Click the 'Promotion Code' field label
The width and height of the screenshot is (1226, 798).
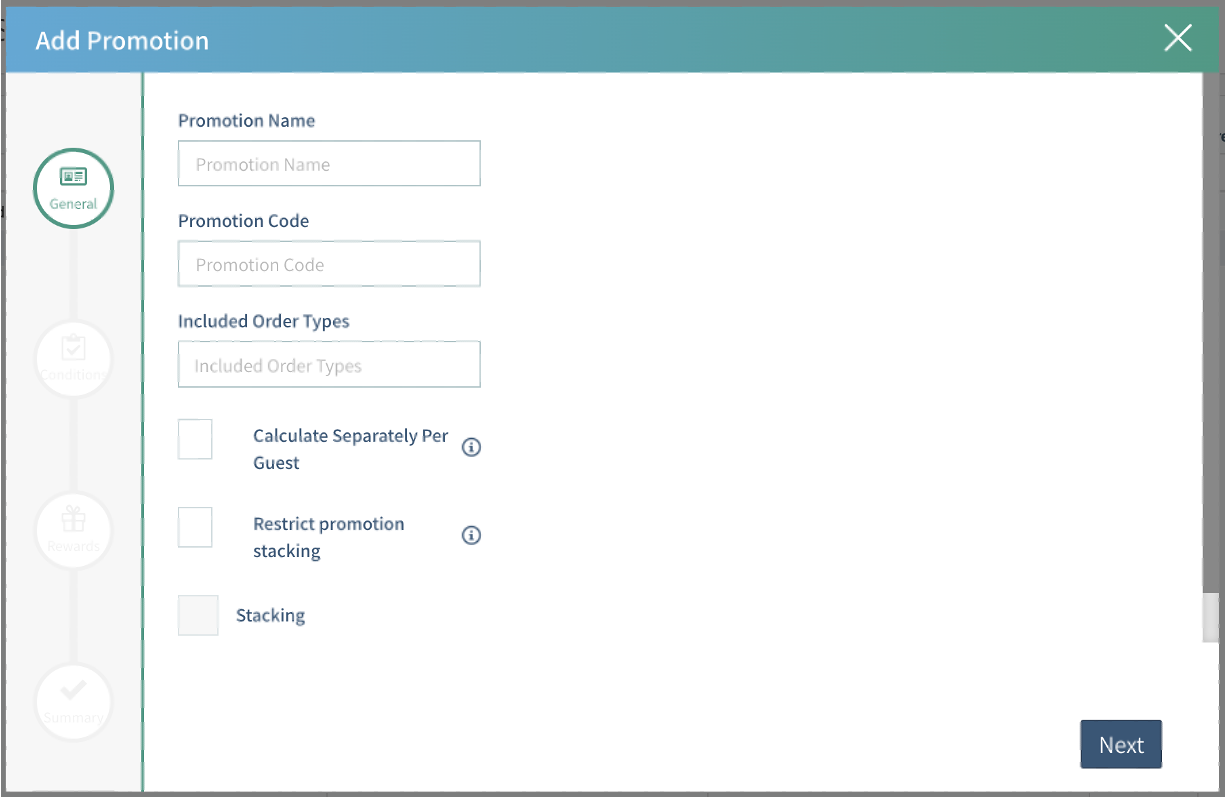click(x=243, y=221)
